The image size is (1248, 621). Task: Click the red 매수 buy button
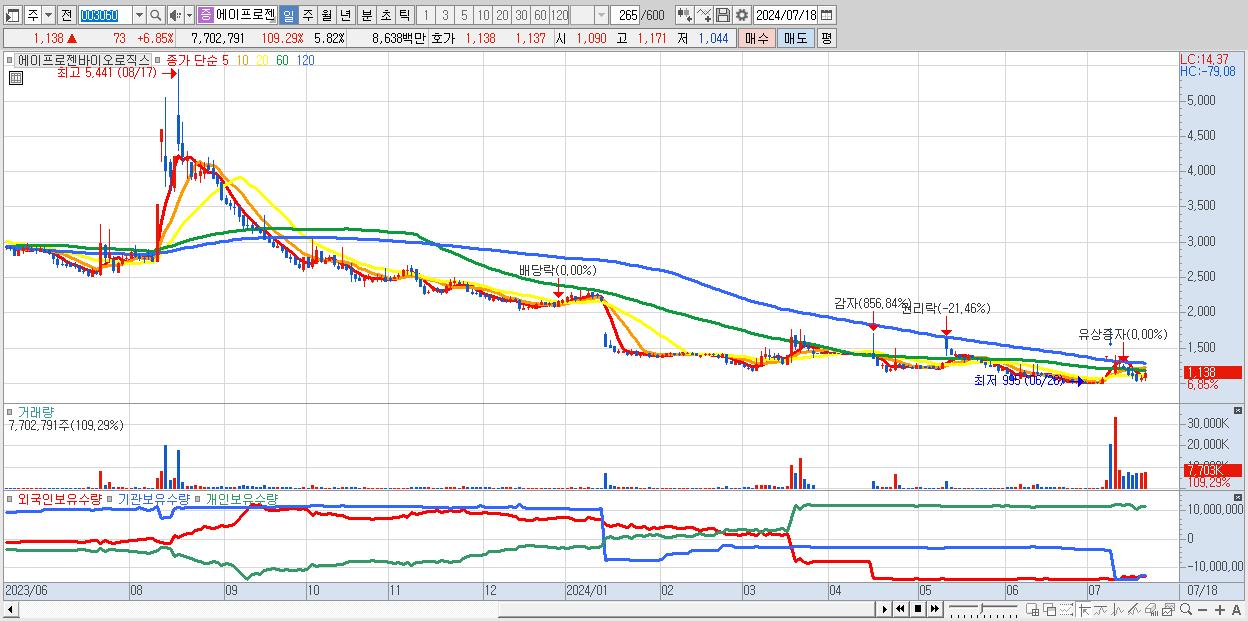point(756,38)
